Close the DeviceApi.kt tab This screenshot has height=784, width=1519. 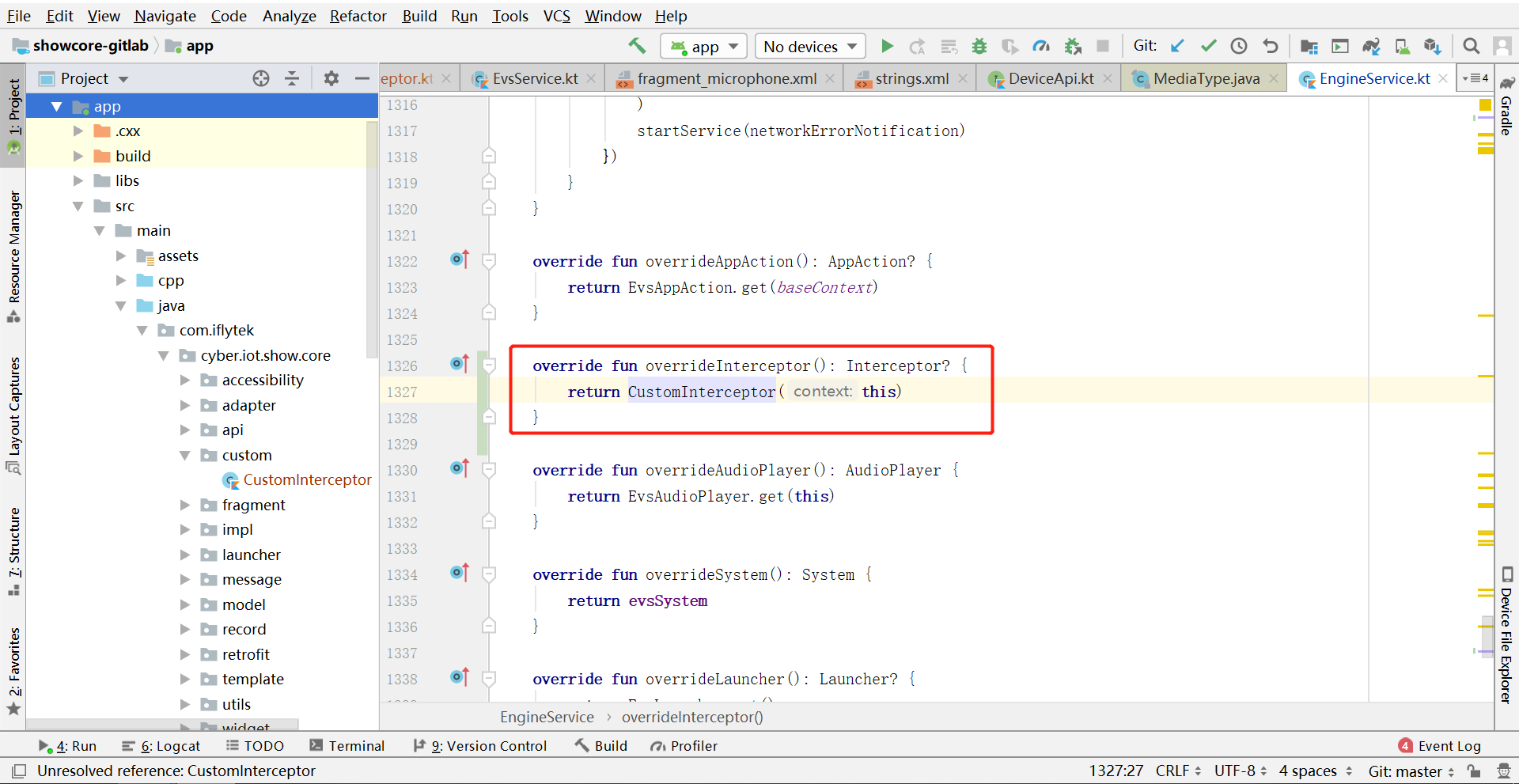(1108, 78)
